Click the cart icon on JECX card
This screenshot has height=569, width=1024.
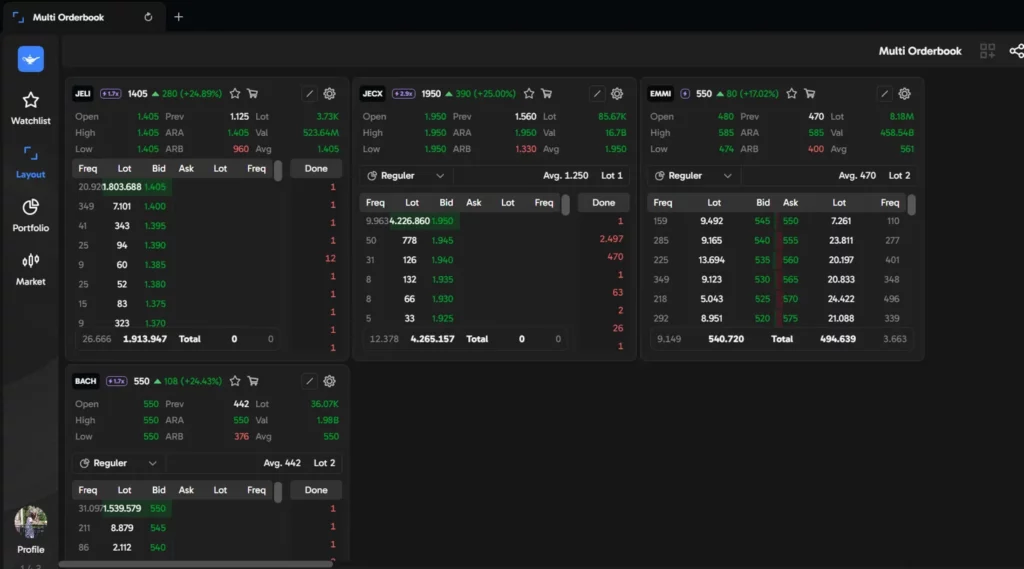tap(547, 93)
